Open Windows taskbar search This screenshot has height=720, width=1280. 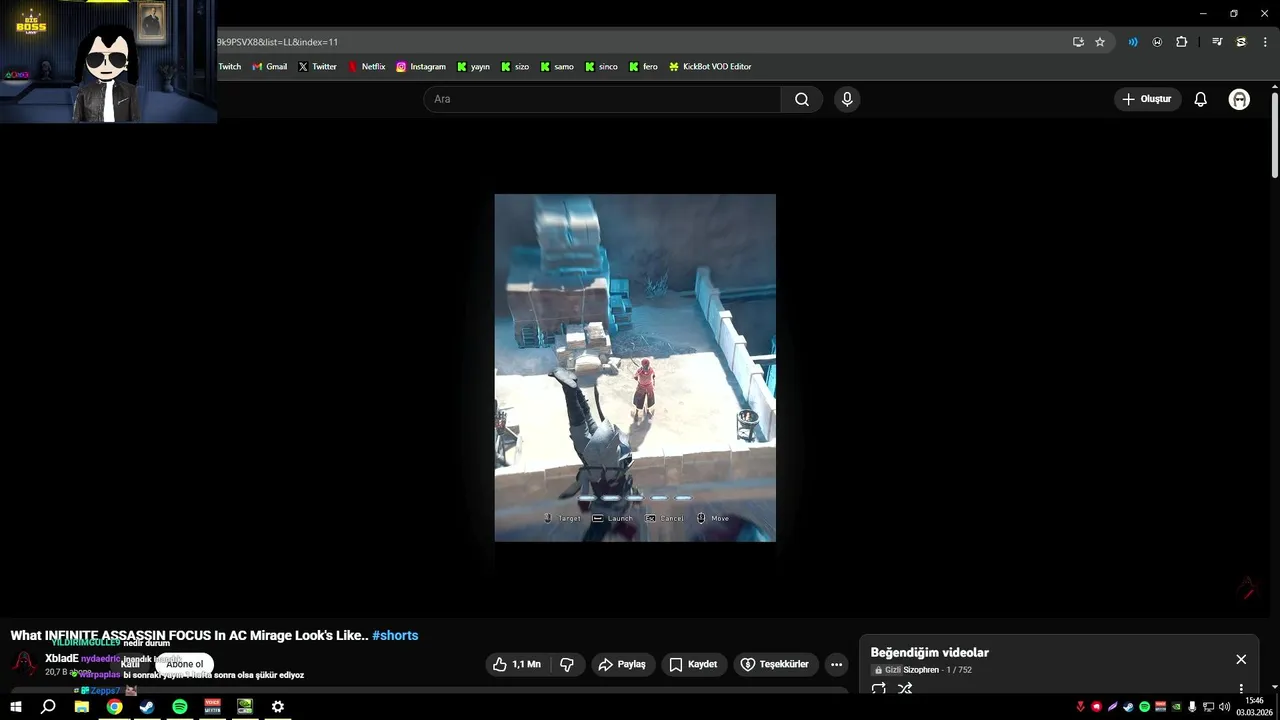(48, 707)
